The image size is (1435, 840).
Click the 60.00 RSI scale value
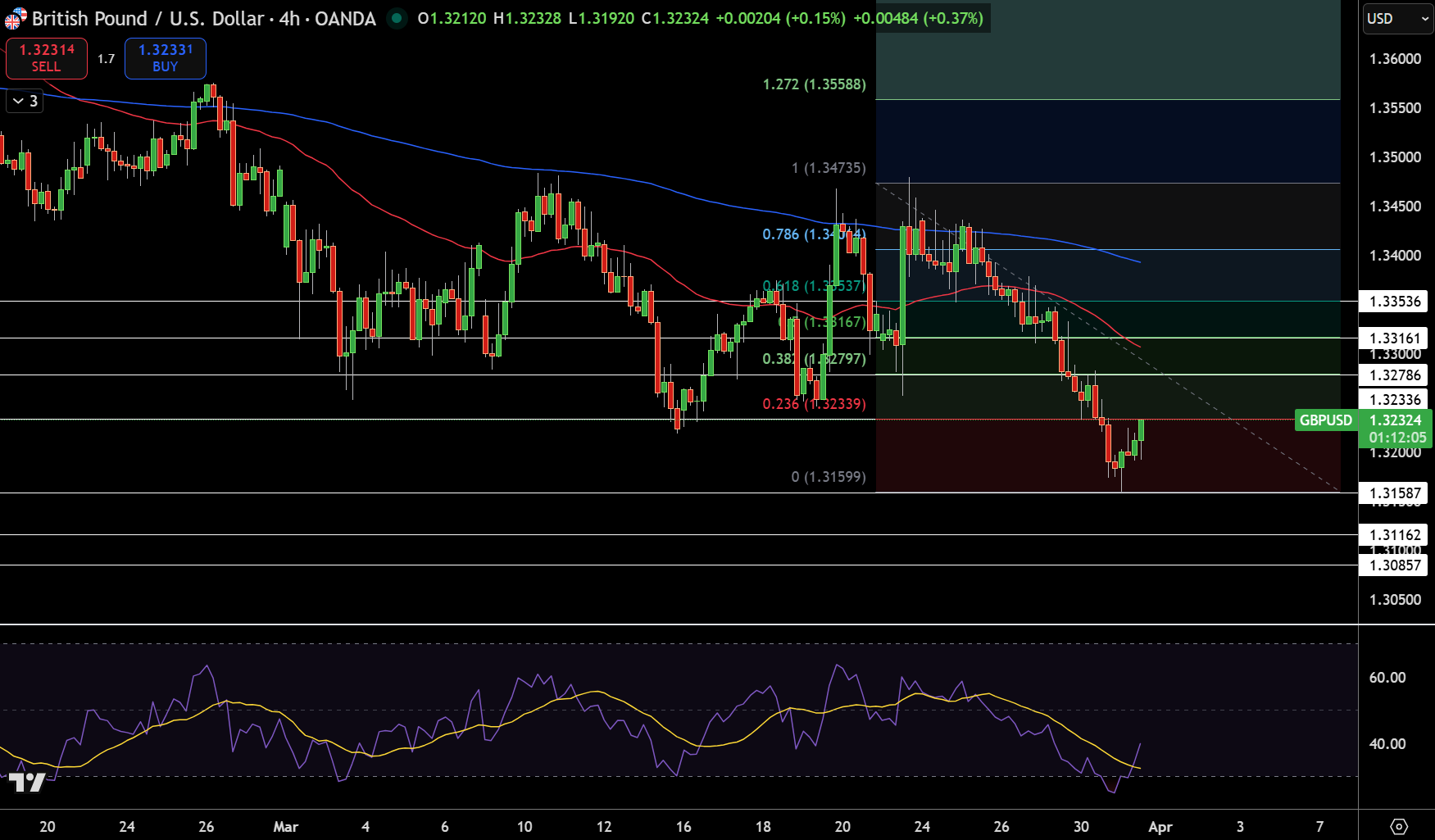point(1387,678)
